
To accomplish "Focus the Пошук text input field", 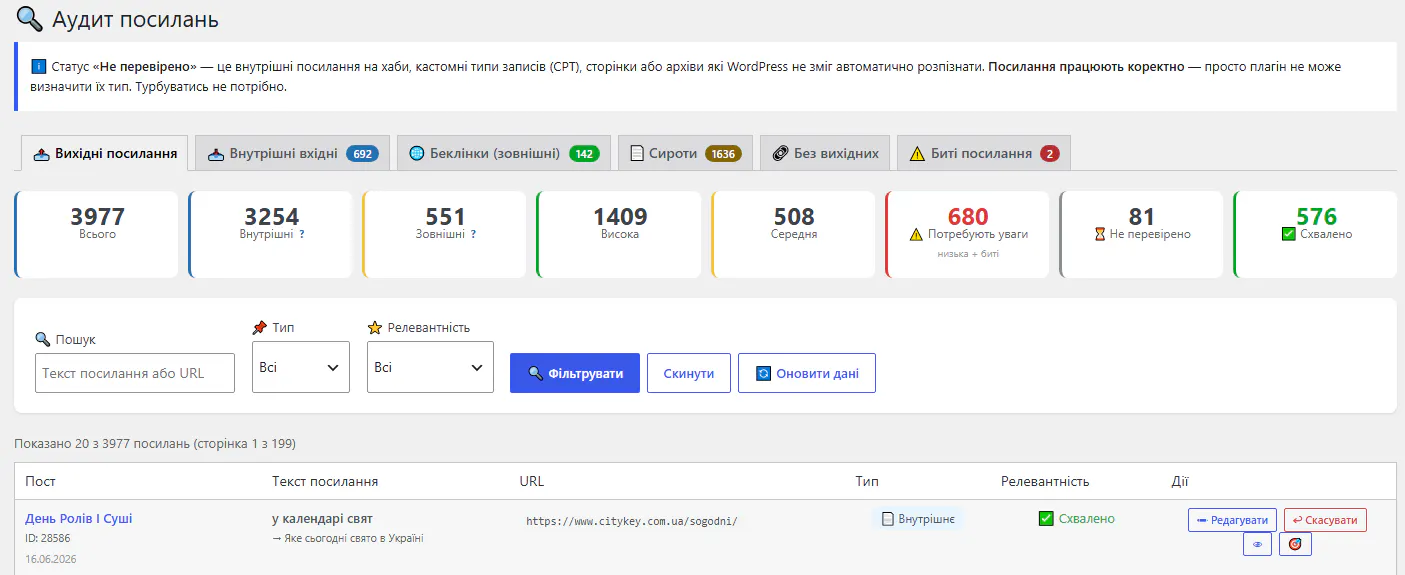I will tap(135, 373).
